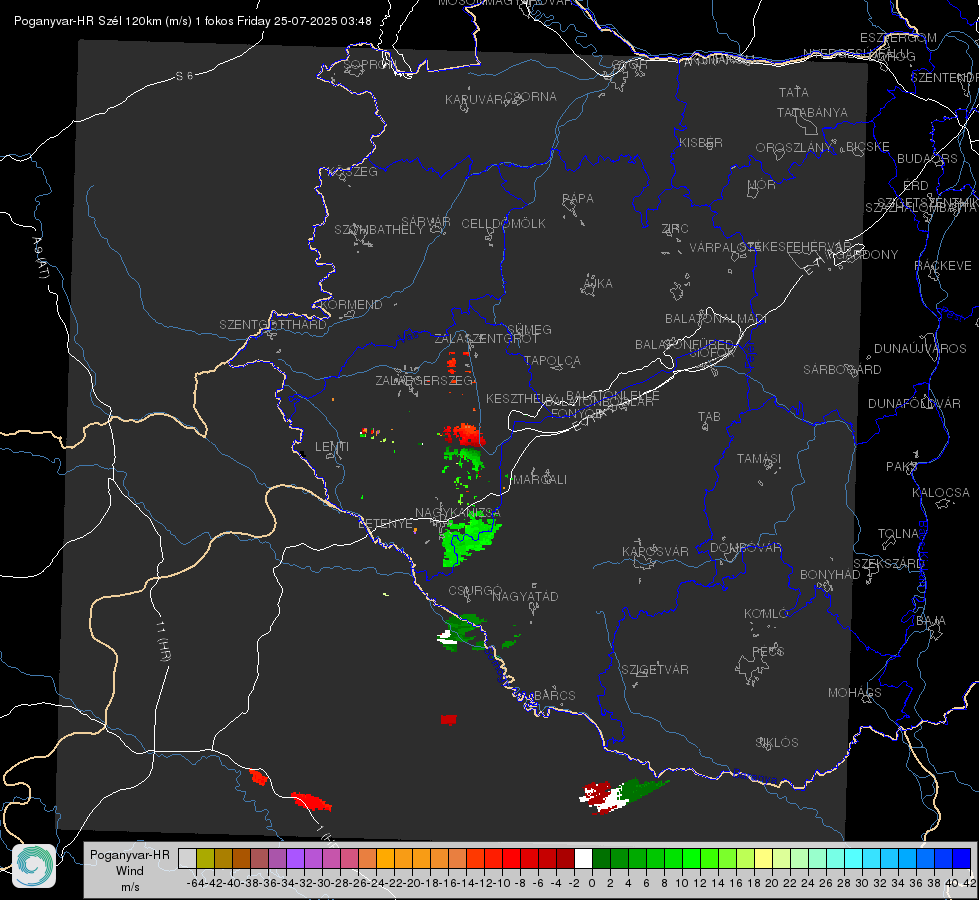Screen dimensions: 979x900
Task: Click the AJKA city label
Action: tap(598, 284)
